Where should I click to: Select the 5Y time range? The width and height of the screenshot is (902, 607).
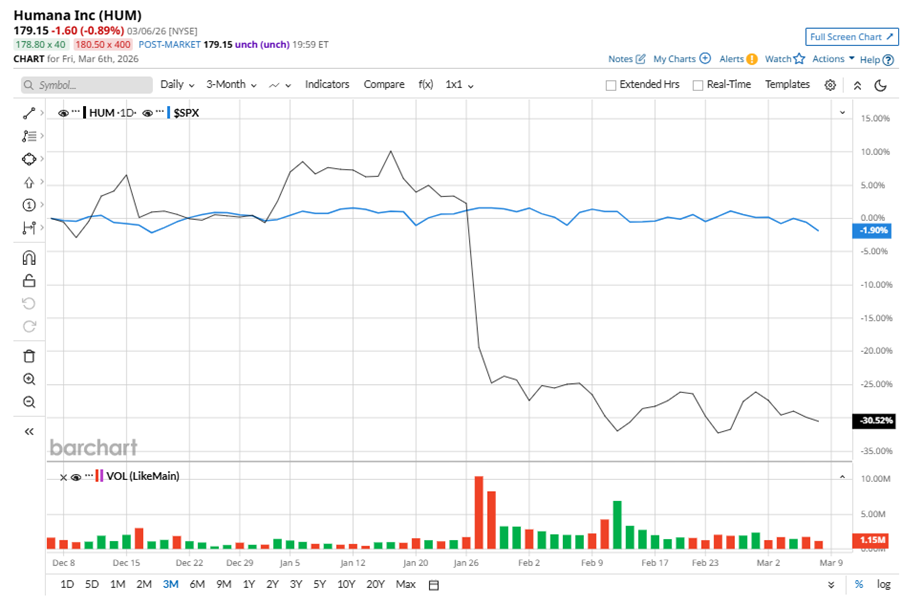[x=320, y=584]
